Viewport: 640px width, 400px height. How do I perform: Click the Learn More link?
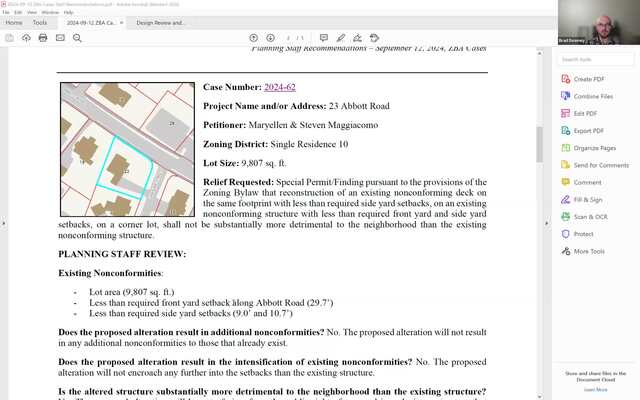coord(595,390)
